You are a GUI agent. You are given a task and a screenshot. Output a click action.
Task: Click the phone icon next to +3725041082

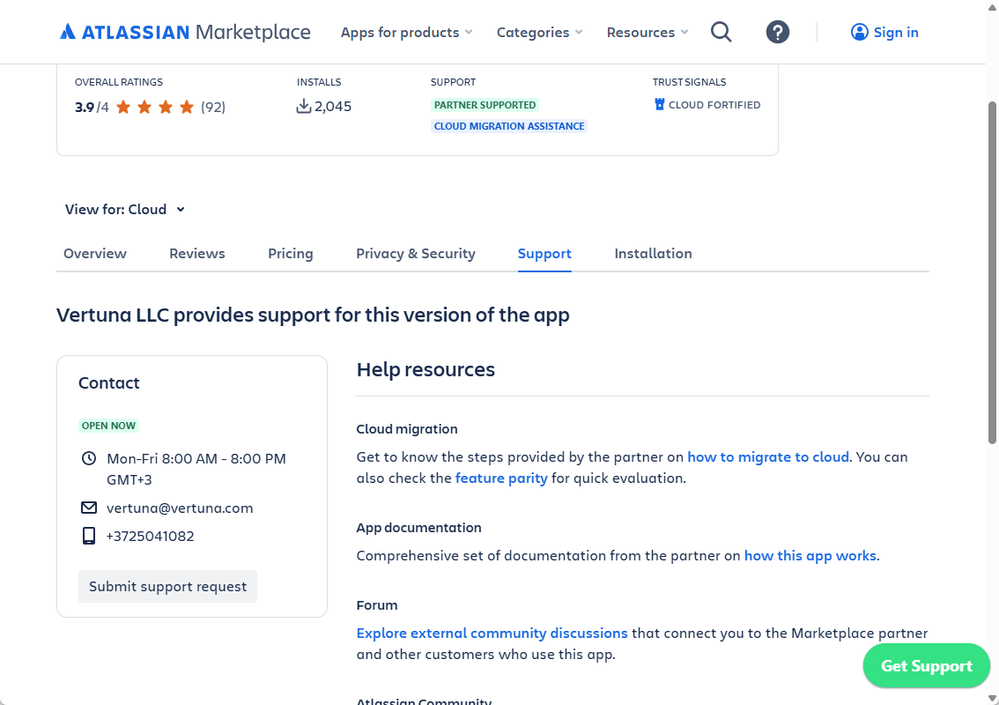[x=89, y=536]
